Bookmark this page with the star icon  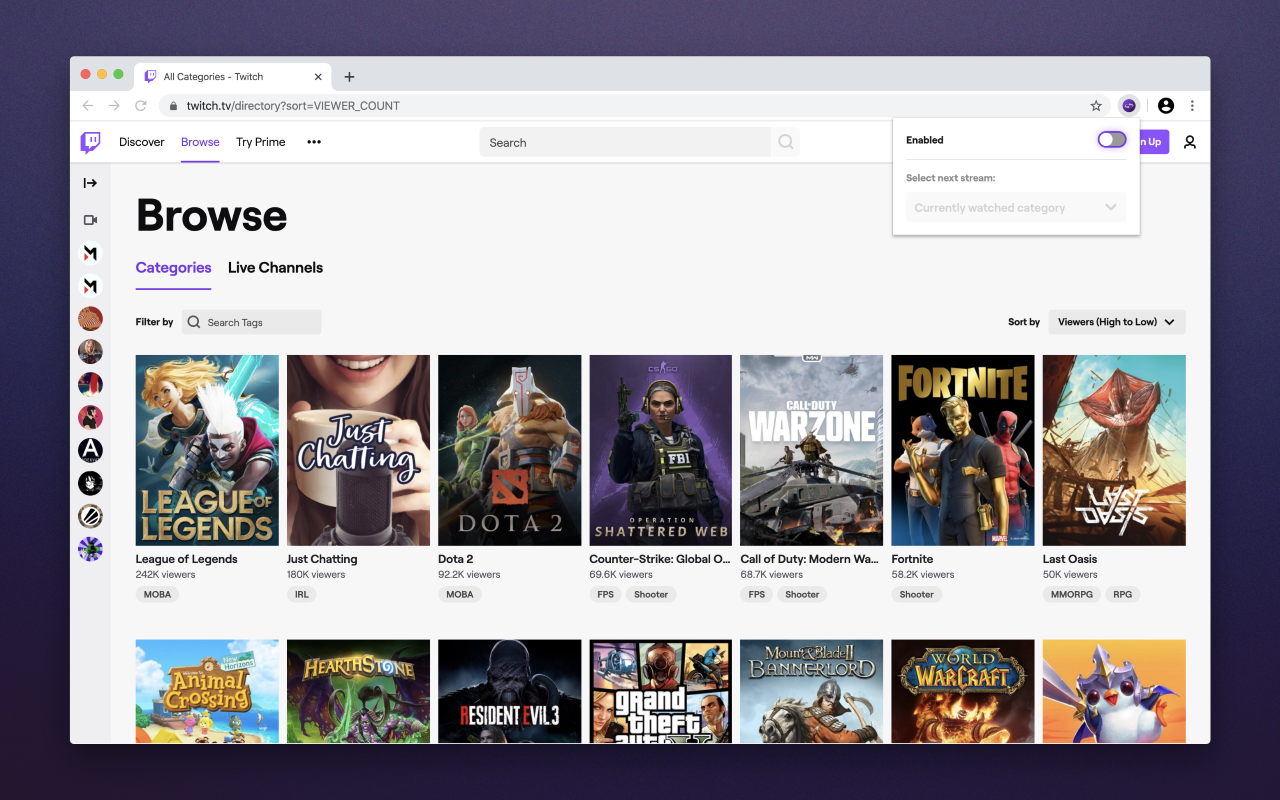tap(1096, 105)
